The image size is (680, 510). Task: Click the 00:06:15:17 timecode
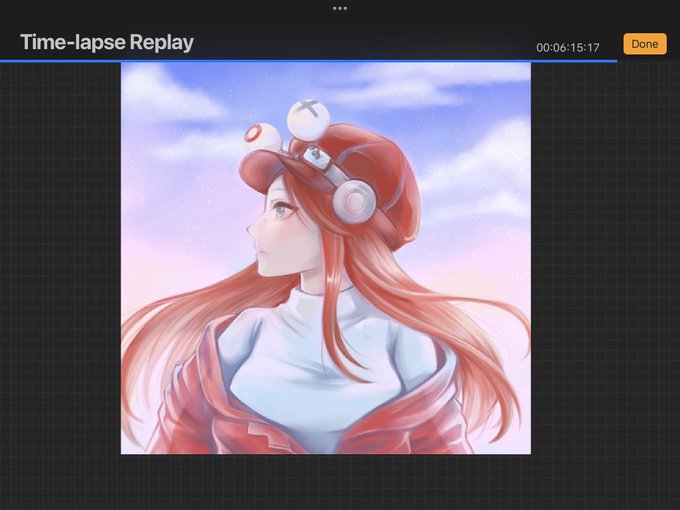[568, 47]
